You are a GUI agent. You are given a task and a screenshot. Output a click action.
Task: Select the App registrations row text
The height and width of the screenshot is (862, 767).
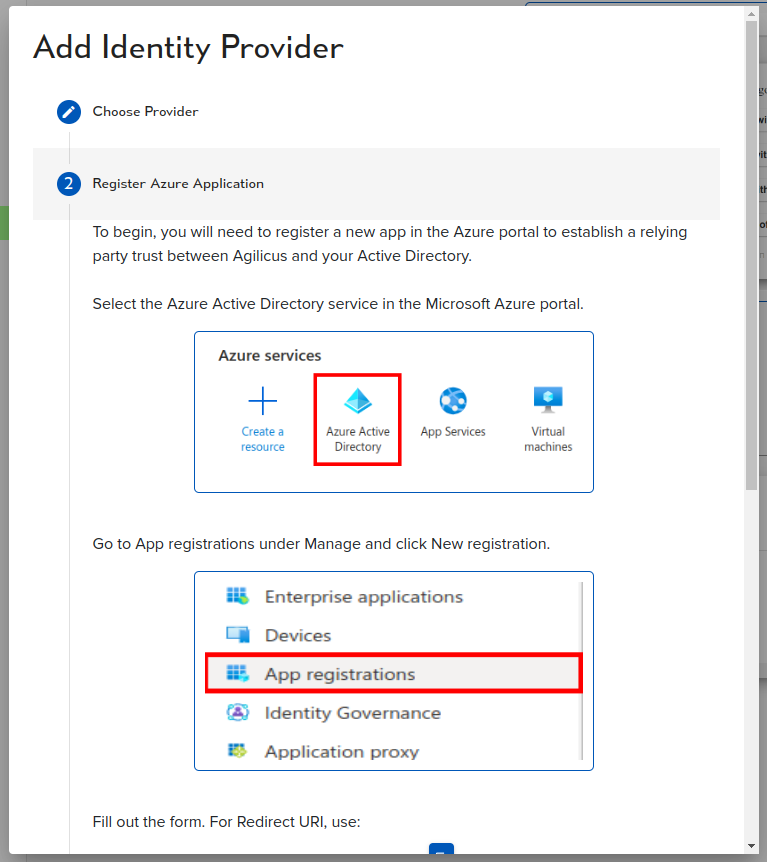click(x=340, y=675)
